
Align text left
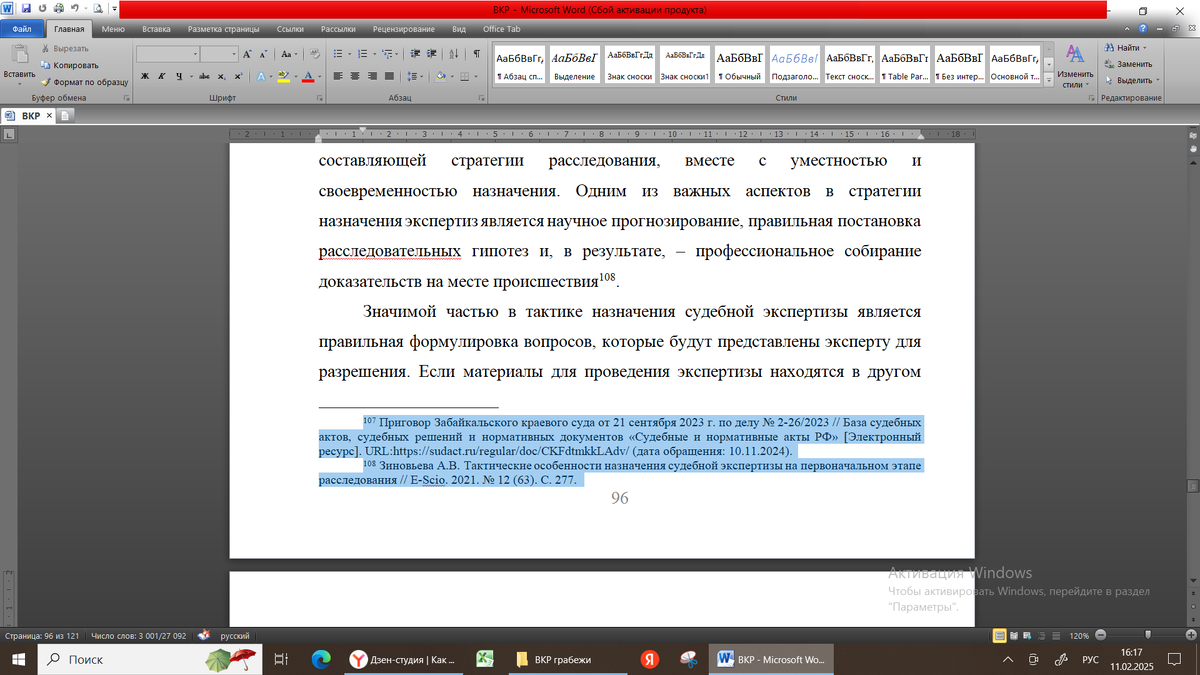point(338,76)
